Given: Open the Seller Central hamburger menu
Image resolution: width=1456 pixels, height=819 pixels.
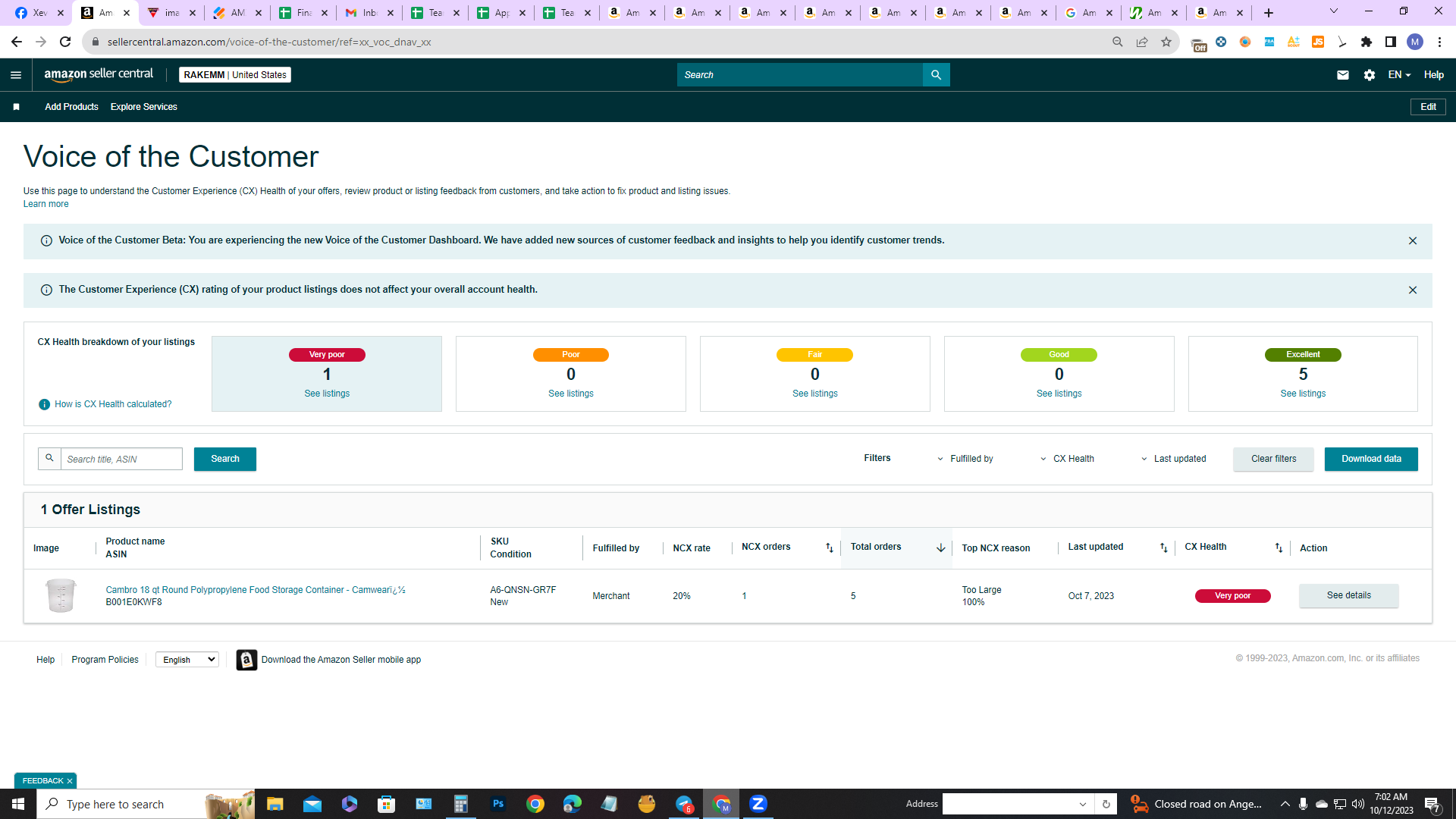Looking at the screenshot, I should coord(16,75).
